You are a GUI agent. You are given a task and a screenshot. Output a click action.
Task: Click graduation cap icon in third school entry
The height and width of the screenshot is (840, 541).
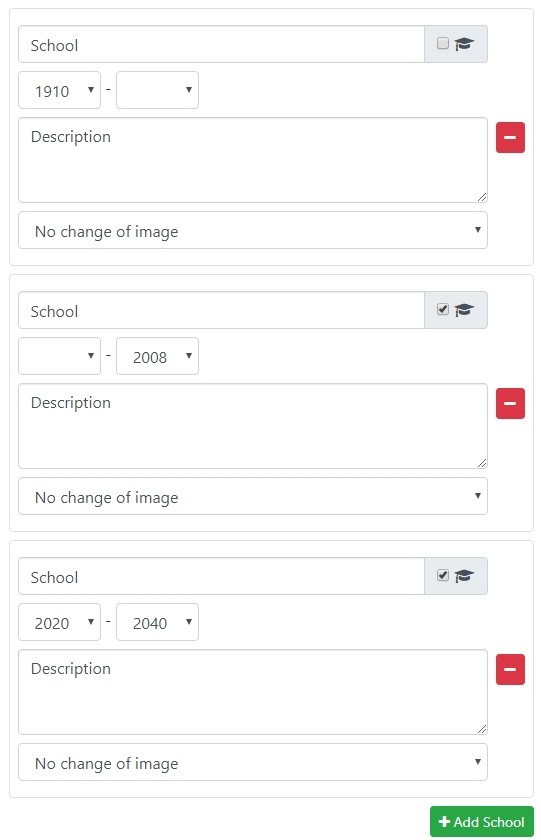point(464,576)
